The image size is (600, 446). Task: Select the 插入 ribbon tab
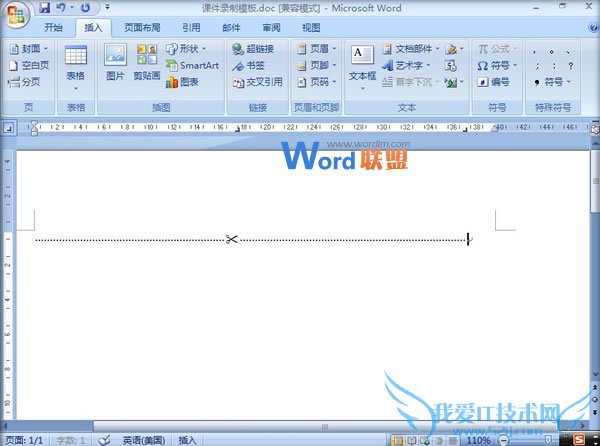[93, 28]
